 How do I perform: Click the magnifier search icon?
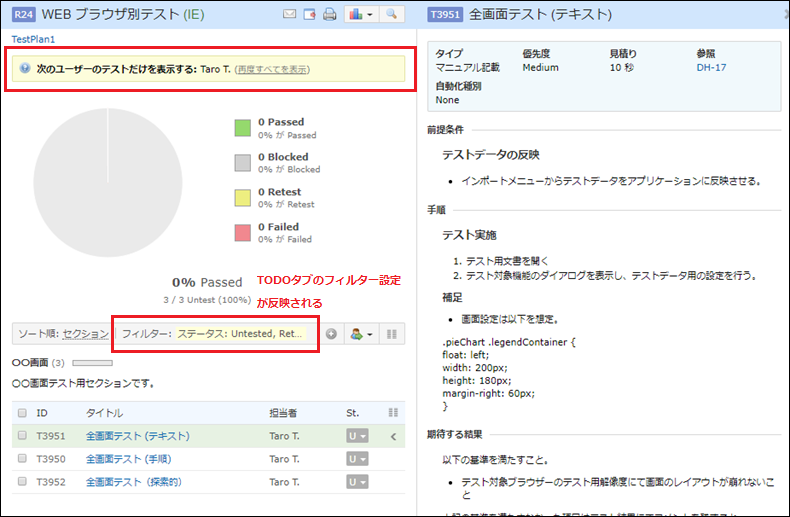click(x=392, y=15)
